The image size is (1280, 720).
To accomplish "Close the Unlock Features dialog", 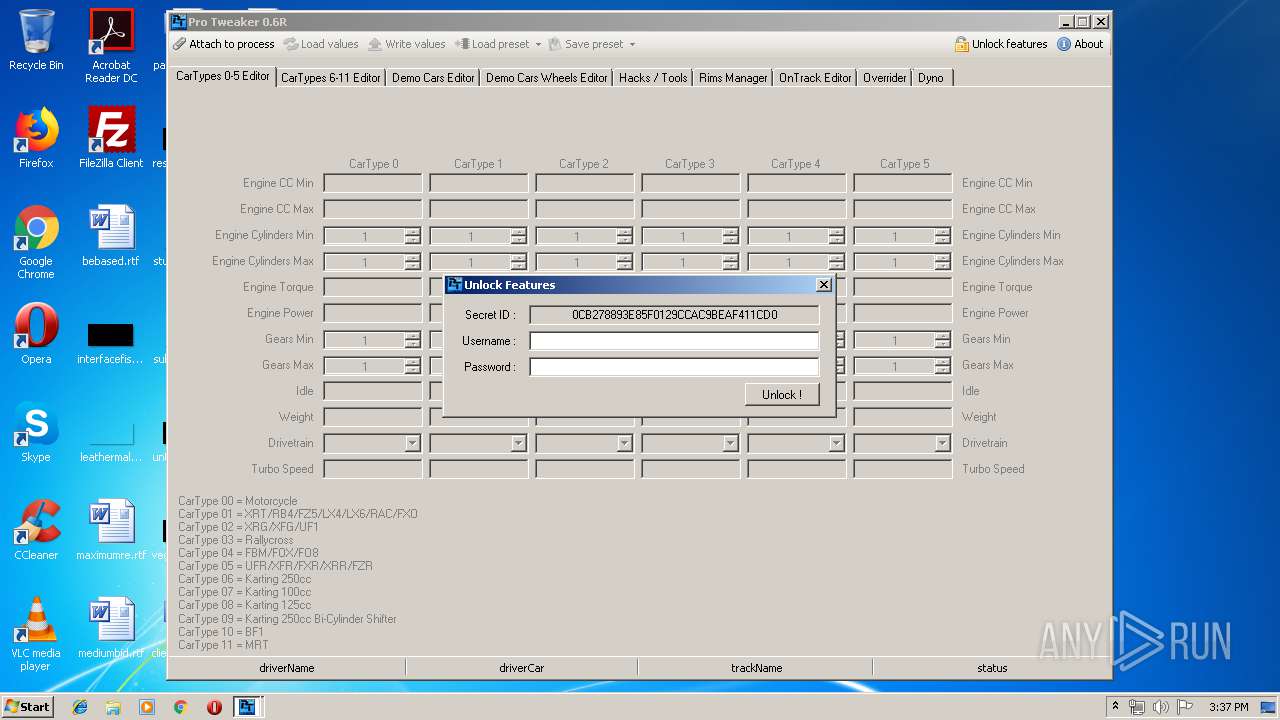I will 824,285.
